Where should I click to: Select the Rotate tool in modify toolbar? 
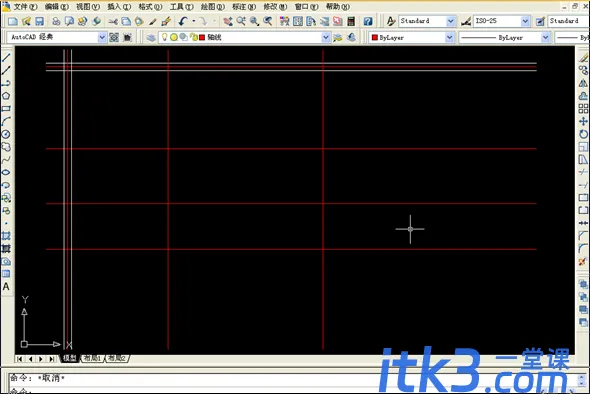coord(583,134)
